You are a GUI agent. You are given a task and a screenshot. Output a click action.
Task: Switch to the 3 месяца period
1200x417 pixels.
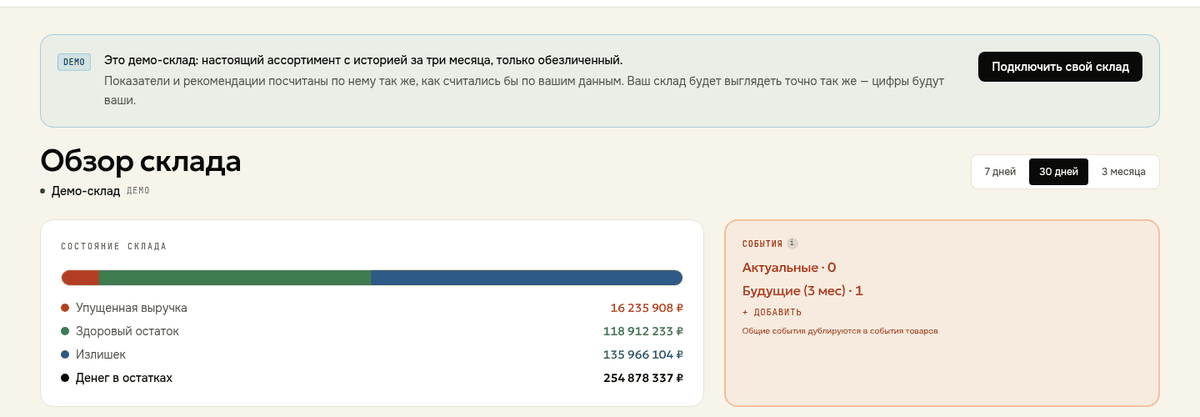pyautogui.click(x=1123, y=171)
